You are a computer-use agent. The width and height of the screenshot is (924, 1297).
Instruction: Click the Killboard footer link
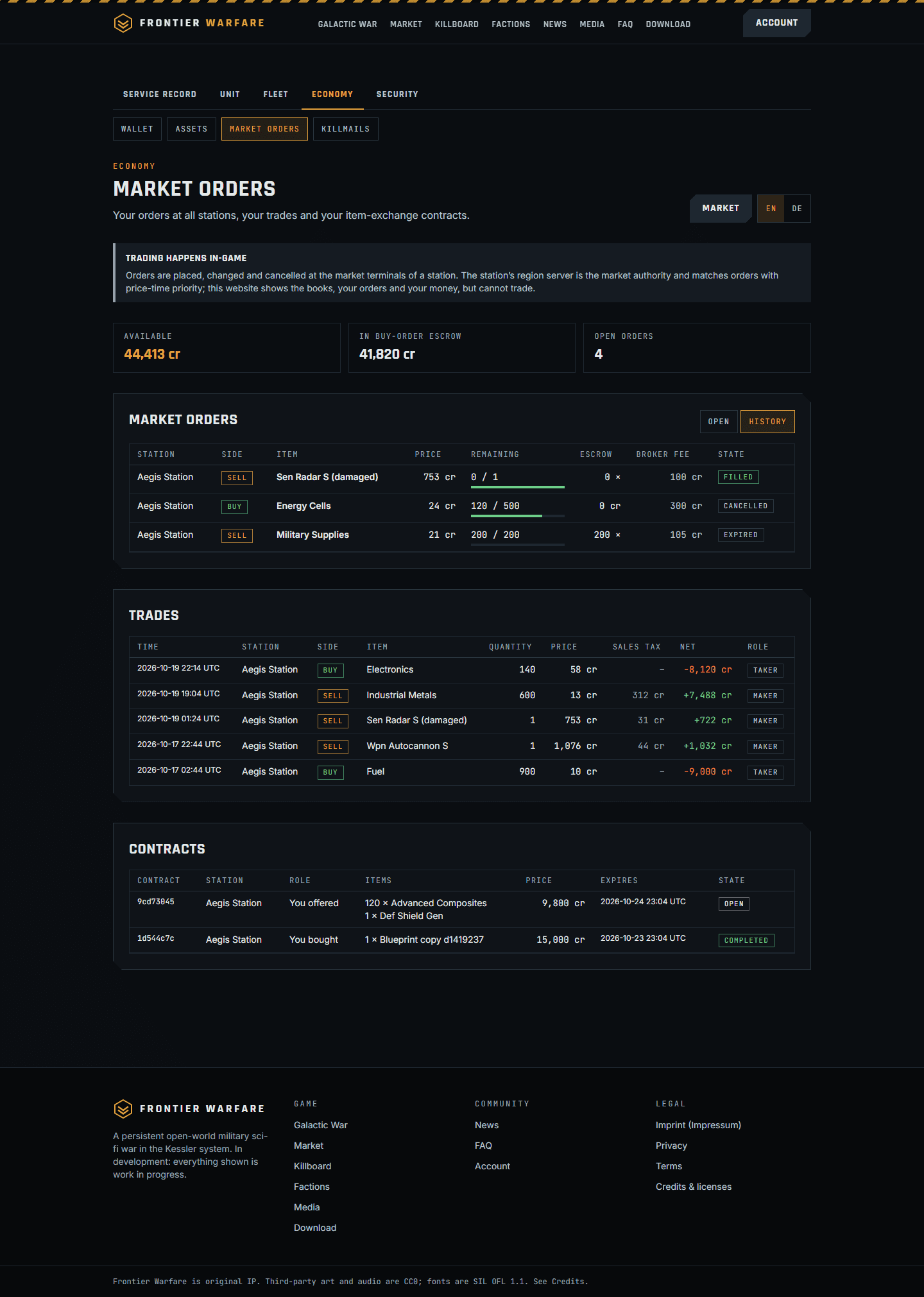point(312,1166)
